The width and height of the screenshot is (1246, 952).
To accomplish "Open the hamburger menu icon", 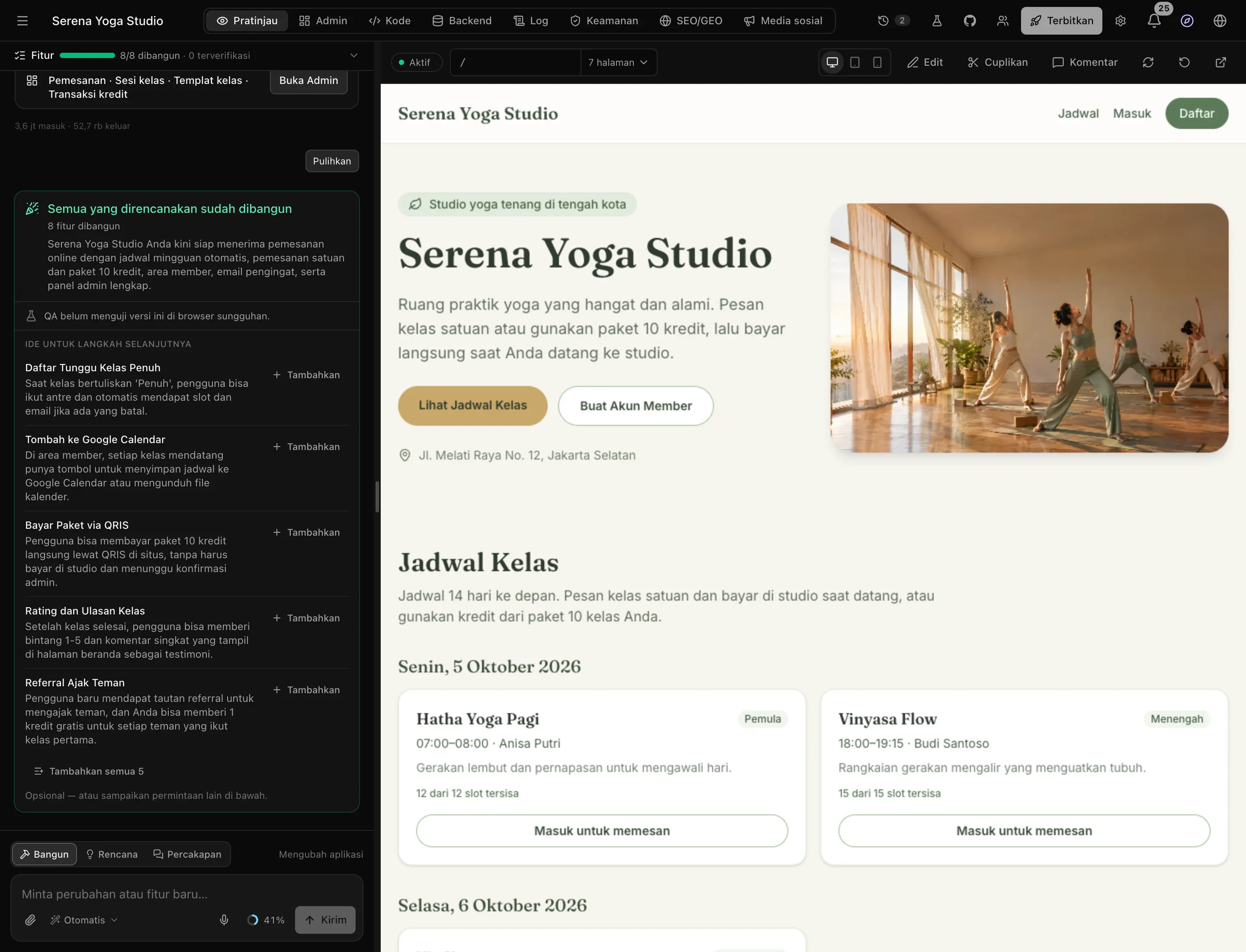I will [22, 21].
